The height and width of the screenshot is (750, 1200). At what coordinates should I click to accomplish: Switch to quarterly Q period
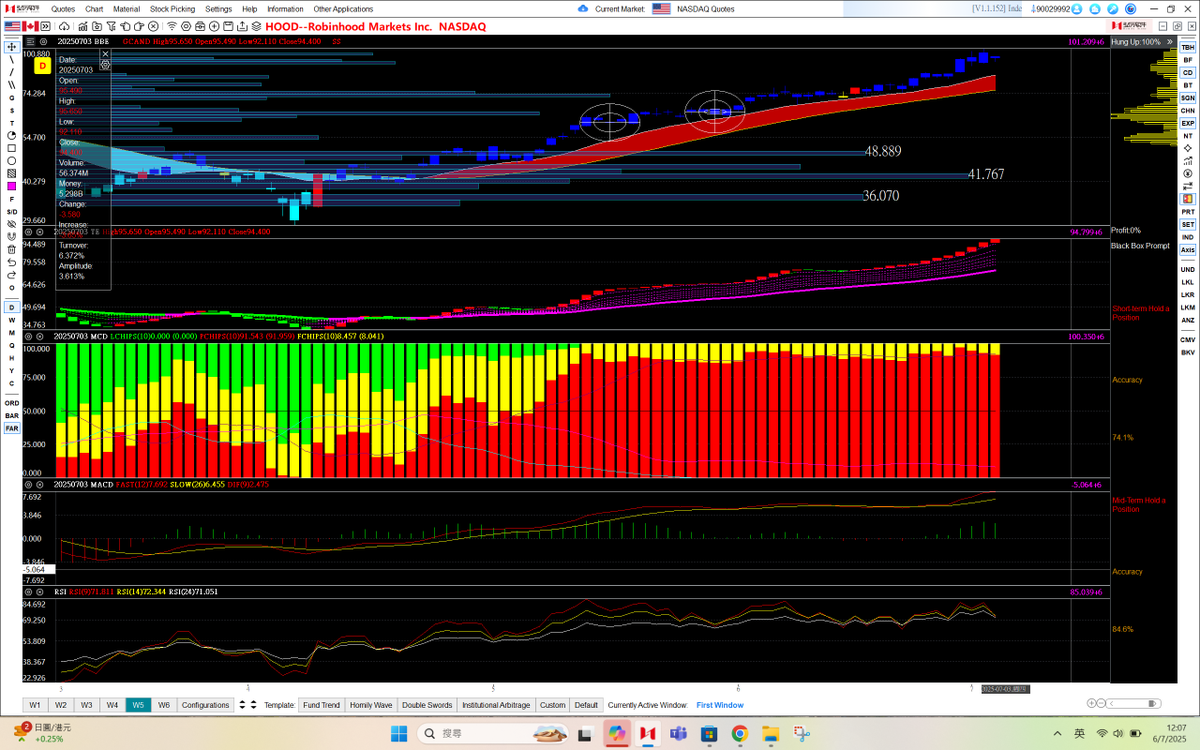(x=12, y=345)
